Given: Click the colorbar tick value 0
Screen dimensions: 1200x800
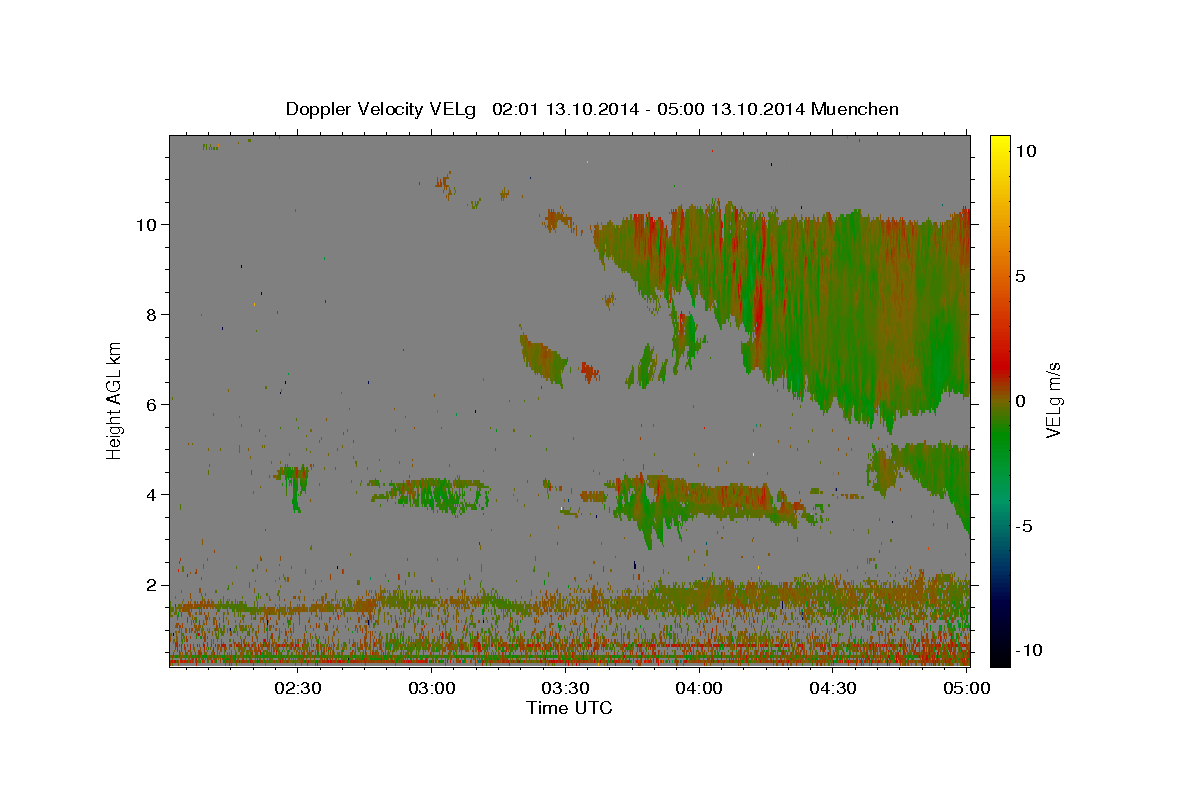Looking at the screenshot, I should click(1022, 400).
